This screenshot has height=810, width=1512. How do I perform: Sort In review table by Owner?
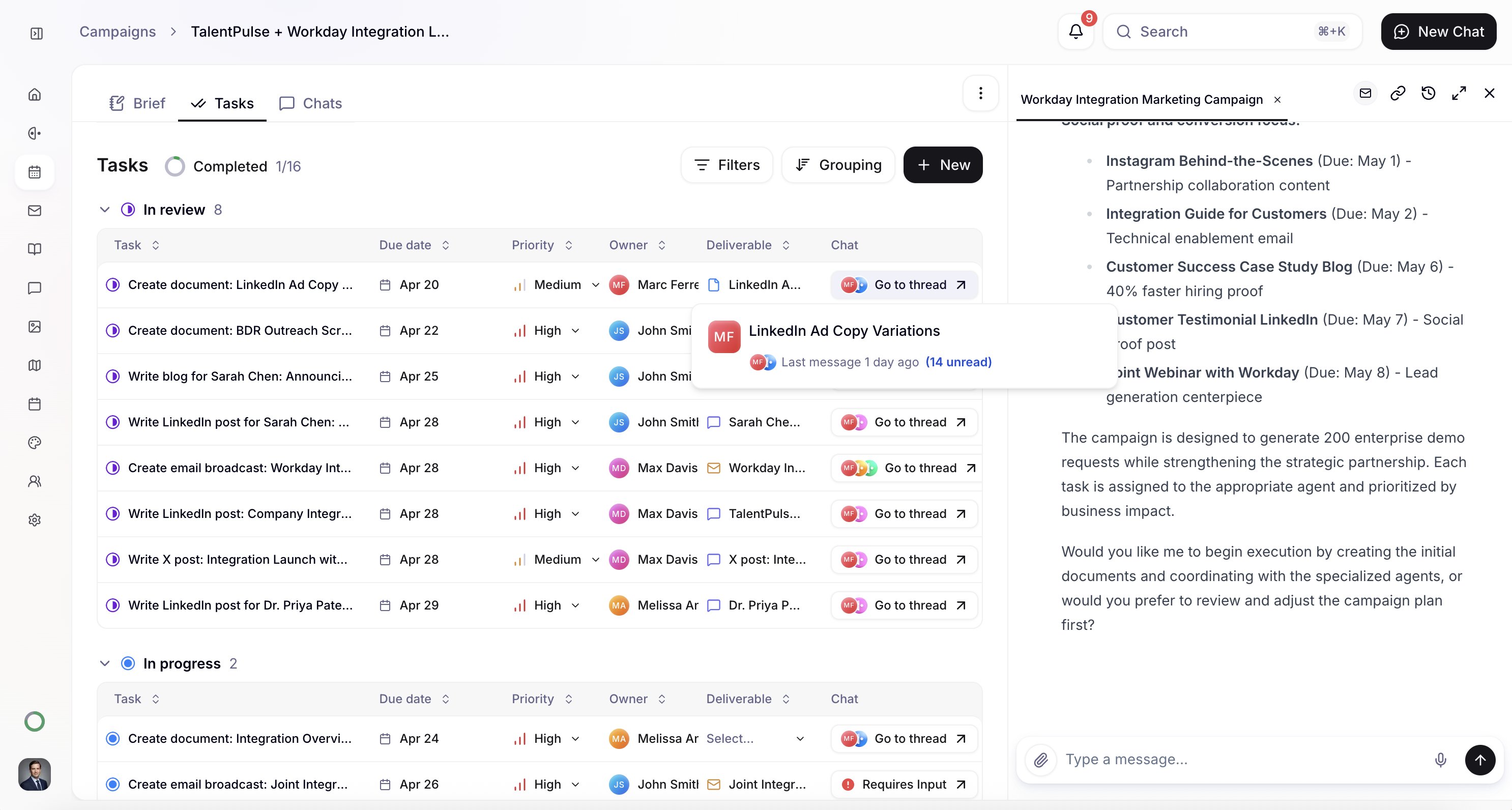[637, 245]
